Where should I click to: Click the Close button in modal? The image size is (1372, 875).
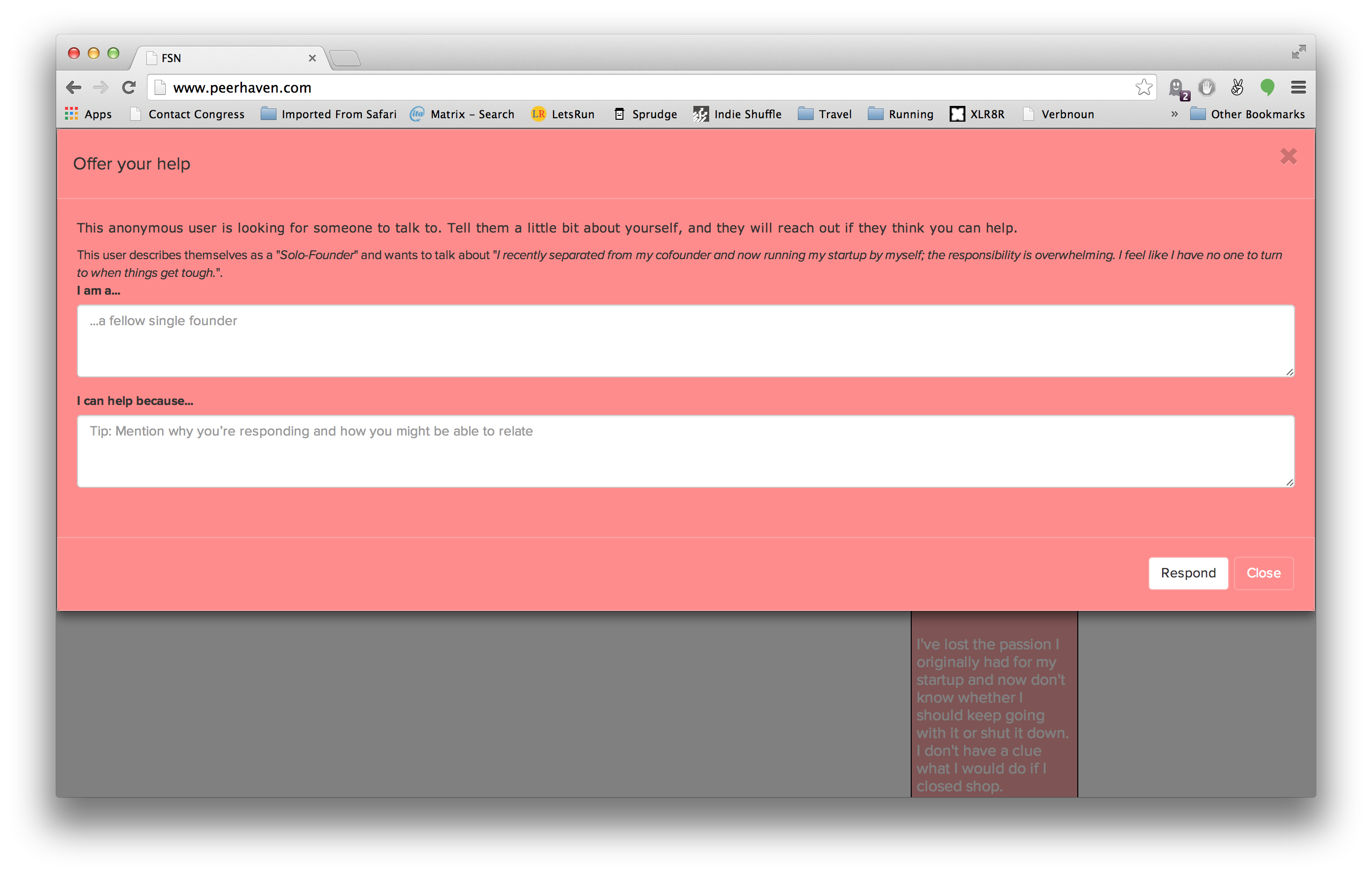pos(1263,573)
